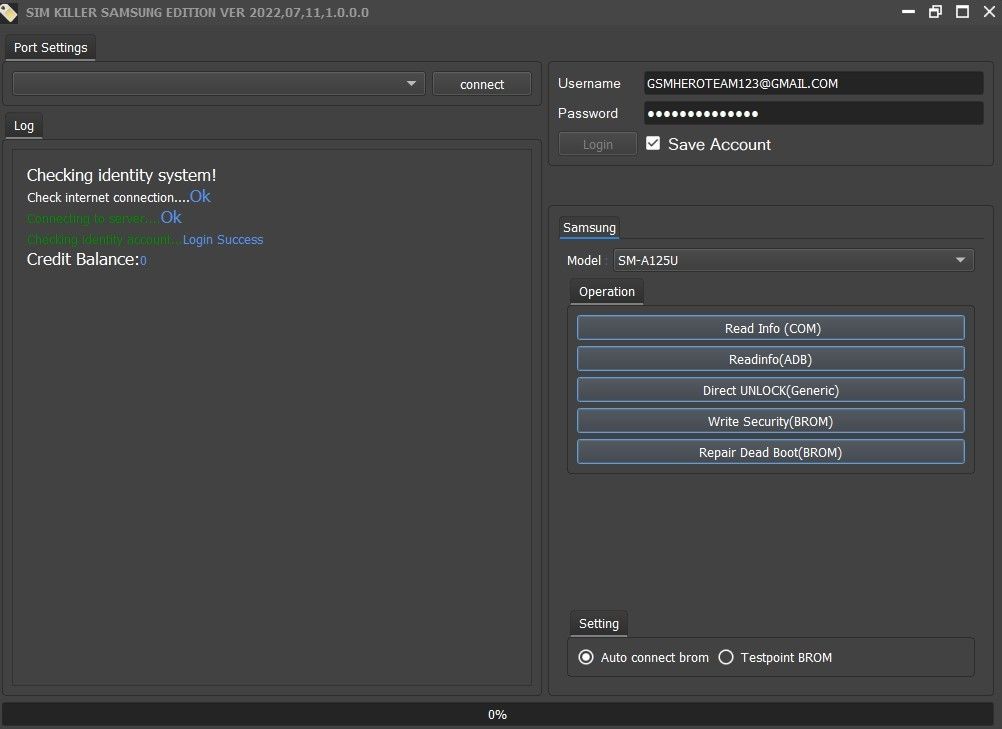
Task: Open the Port Settings tab
Action: (50, 48)
